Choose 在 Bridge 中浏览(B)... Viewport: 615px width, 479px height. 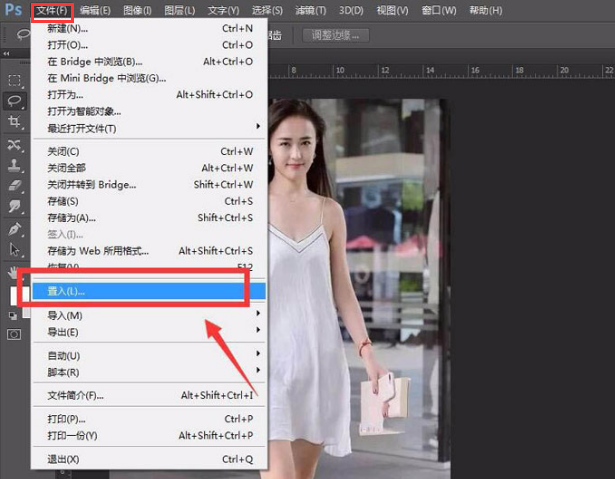pos(149,62)
